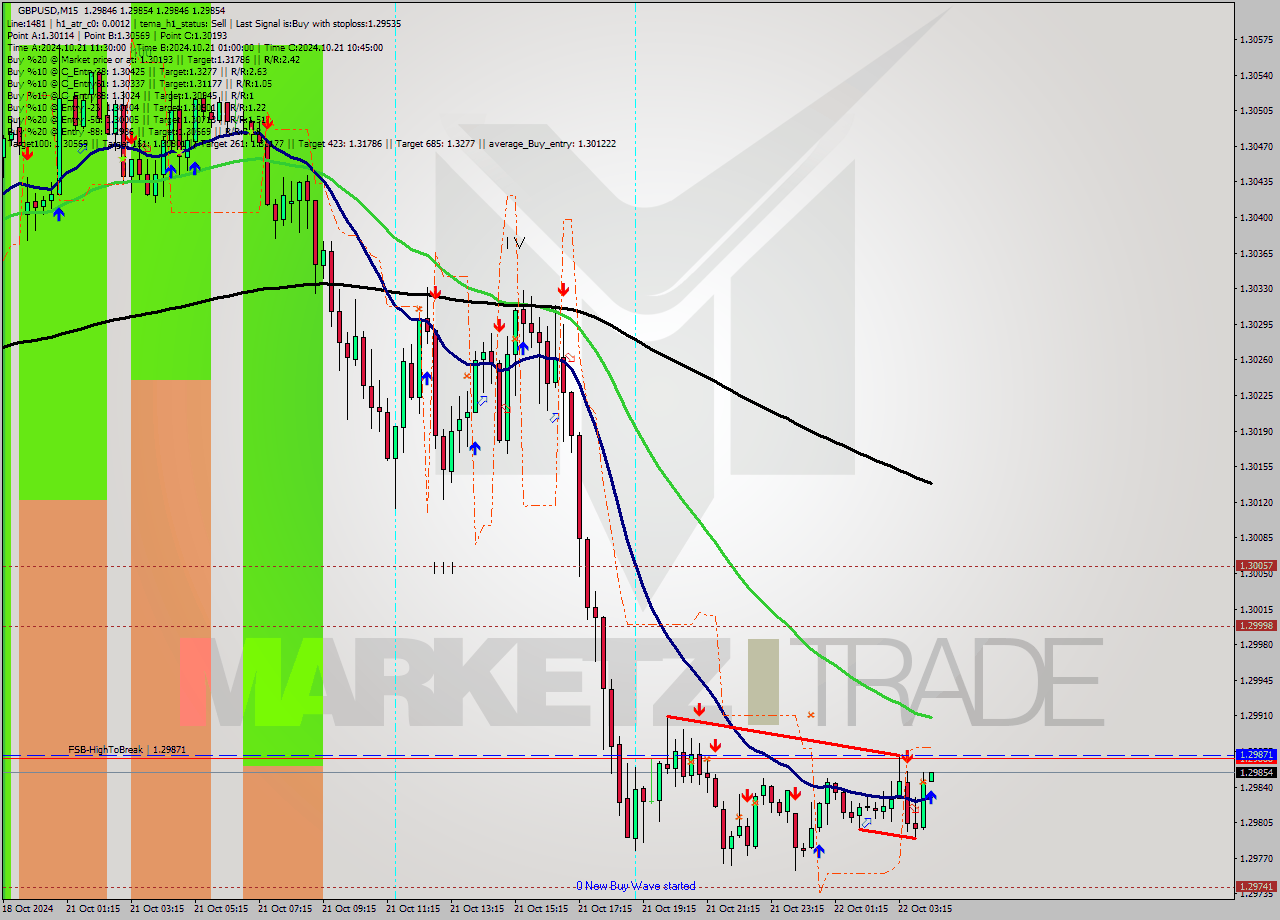Click 1.29805 on the price scale
The height and width of the screenshot is (920, 1280).
pyautogui.click(x=1255, y=823)
